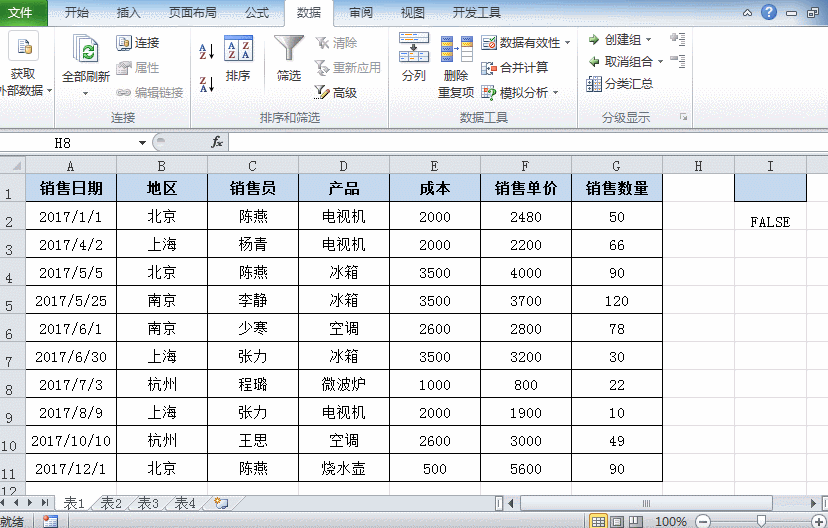The width and height of the screenshot is (828, 528).
Task: Click 取消组合 ungroup button
Action: (x=621, y=62)
